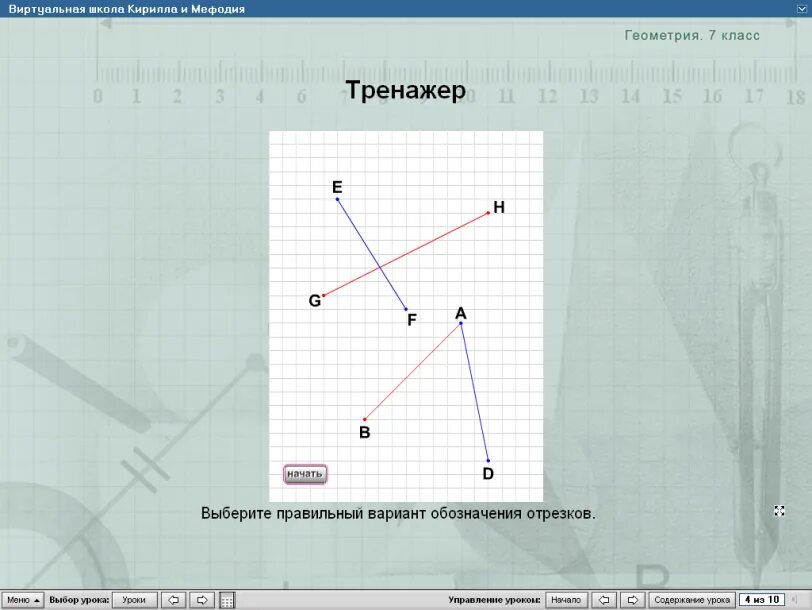Viewport: 812px width, 610px height.
Task: Open Содержание урока
Action: pos(692,600)
